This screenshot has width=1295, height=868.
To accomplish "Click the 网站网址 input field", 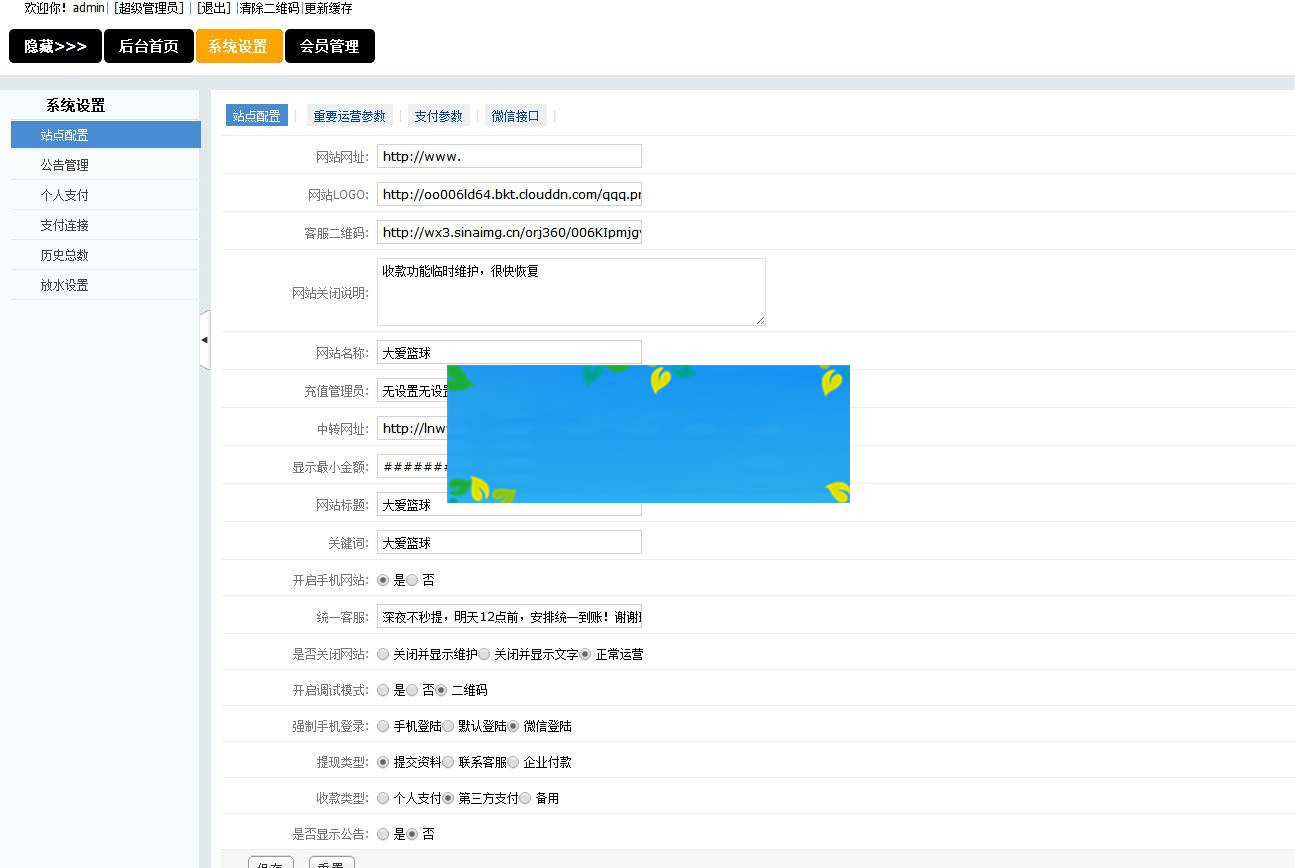I will 508,155.
